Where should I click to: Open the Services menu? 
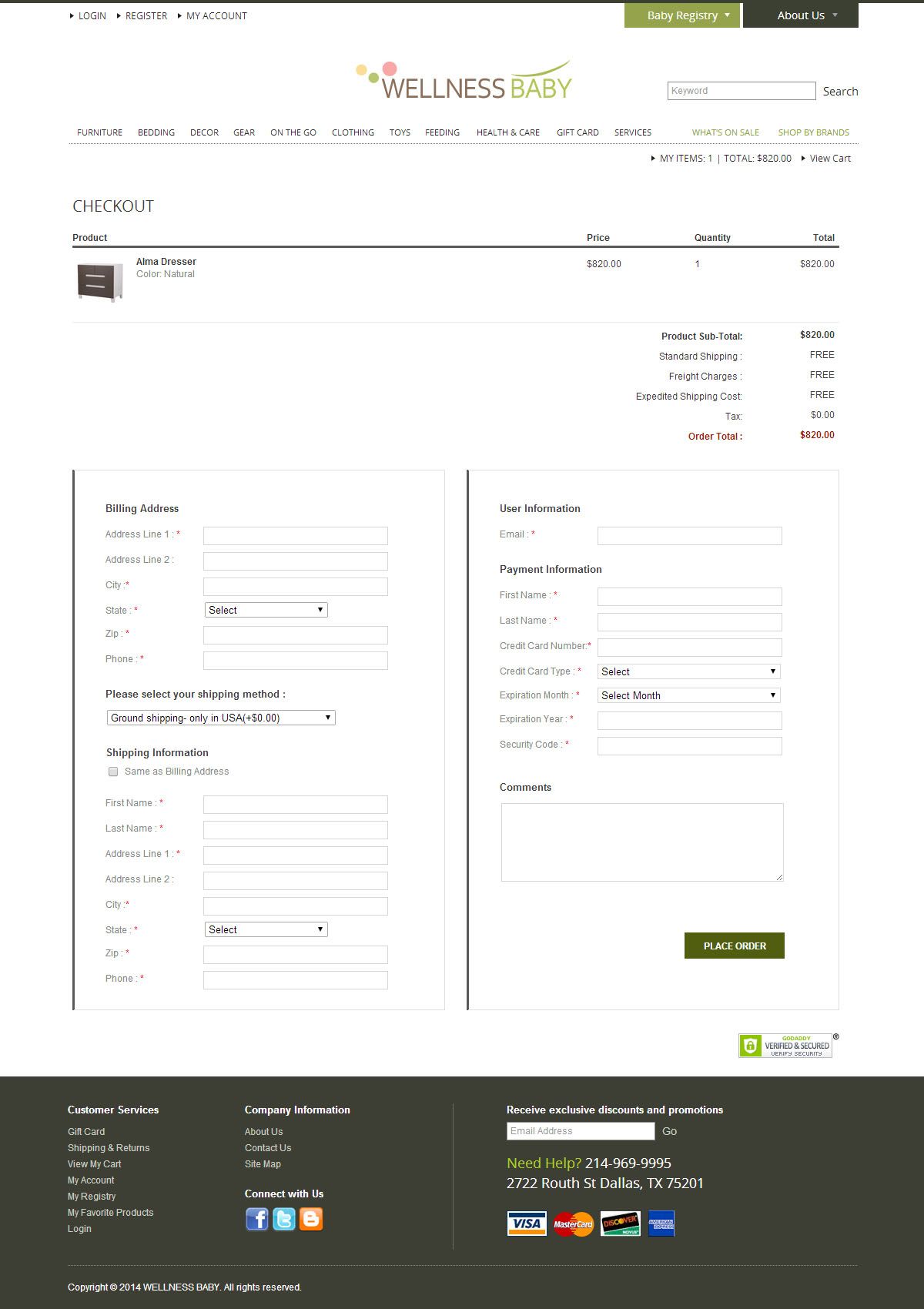coord(633,132)
